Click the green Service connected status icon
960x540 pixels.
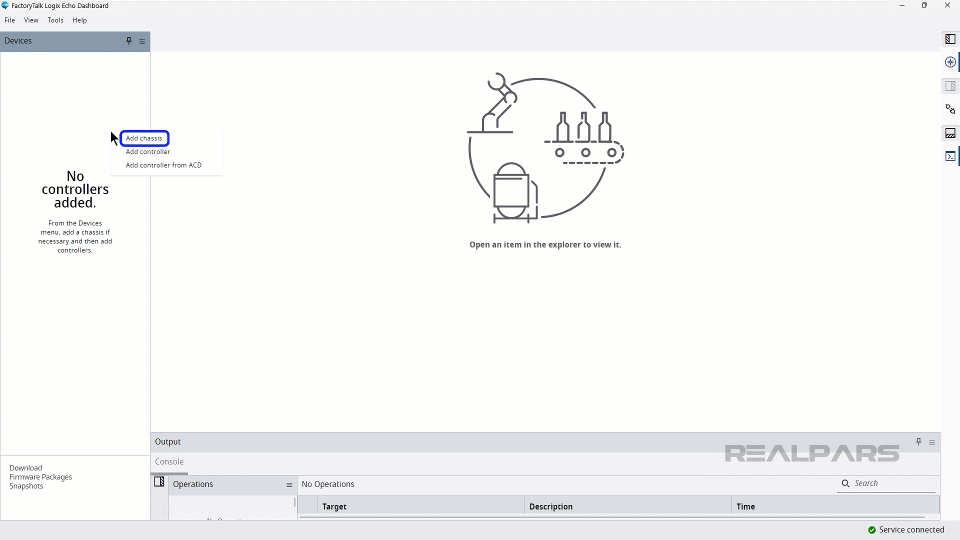(x=872, y=530)
